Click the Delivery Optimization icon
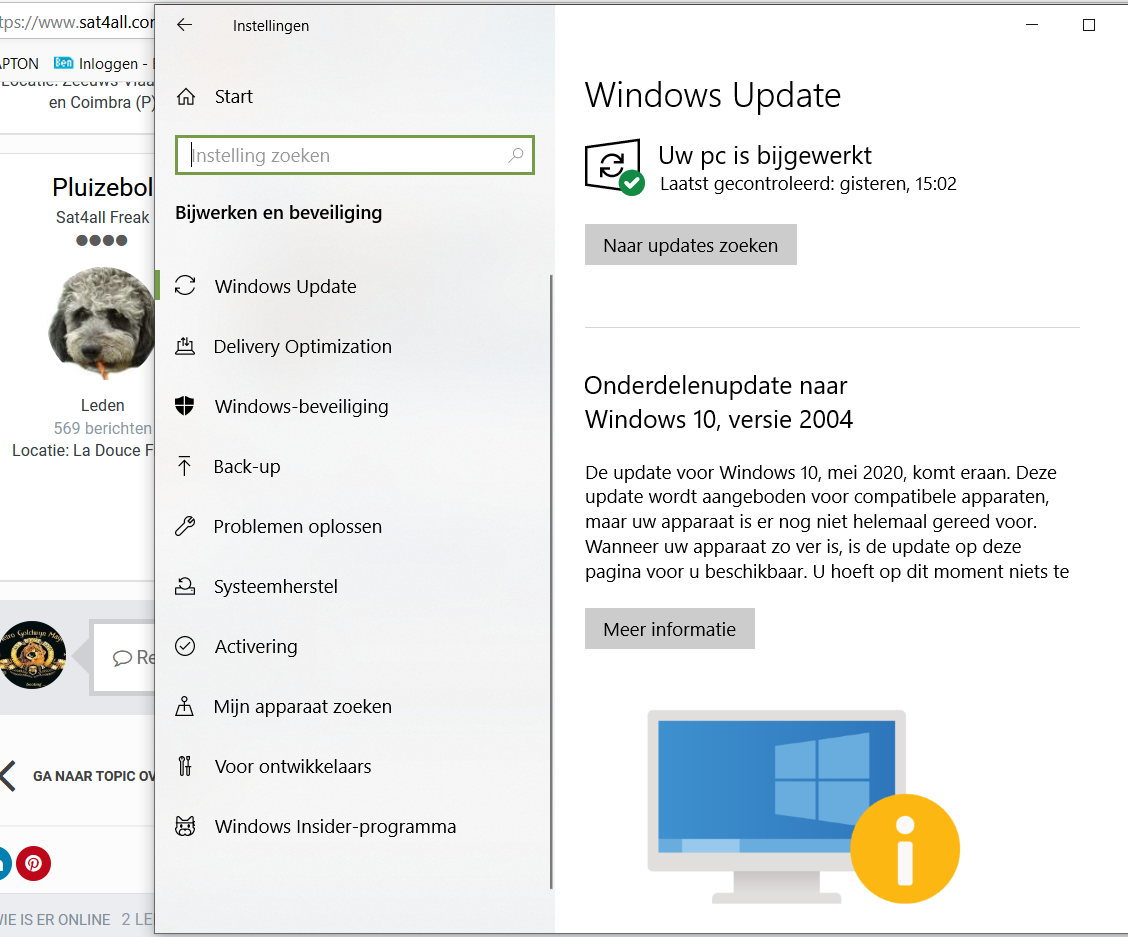 [185, 346]
